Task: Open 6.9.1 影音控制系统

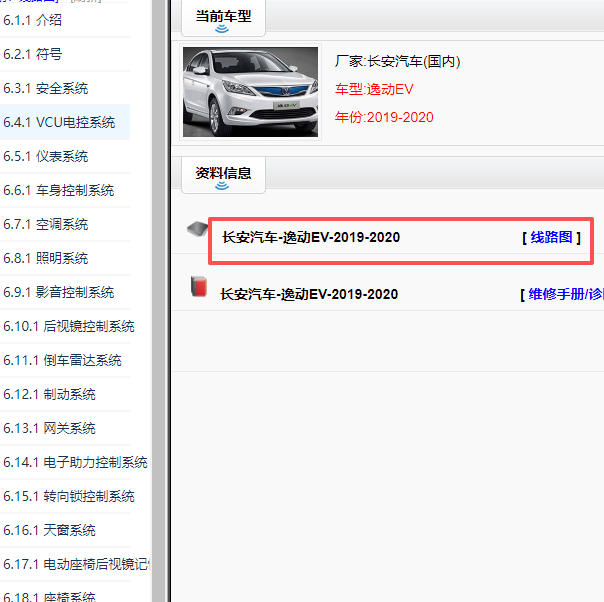Action: pyautogui.click(x=59, y=292)
